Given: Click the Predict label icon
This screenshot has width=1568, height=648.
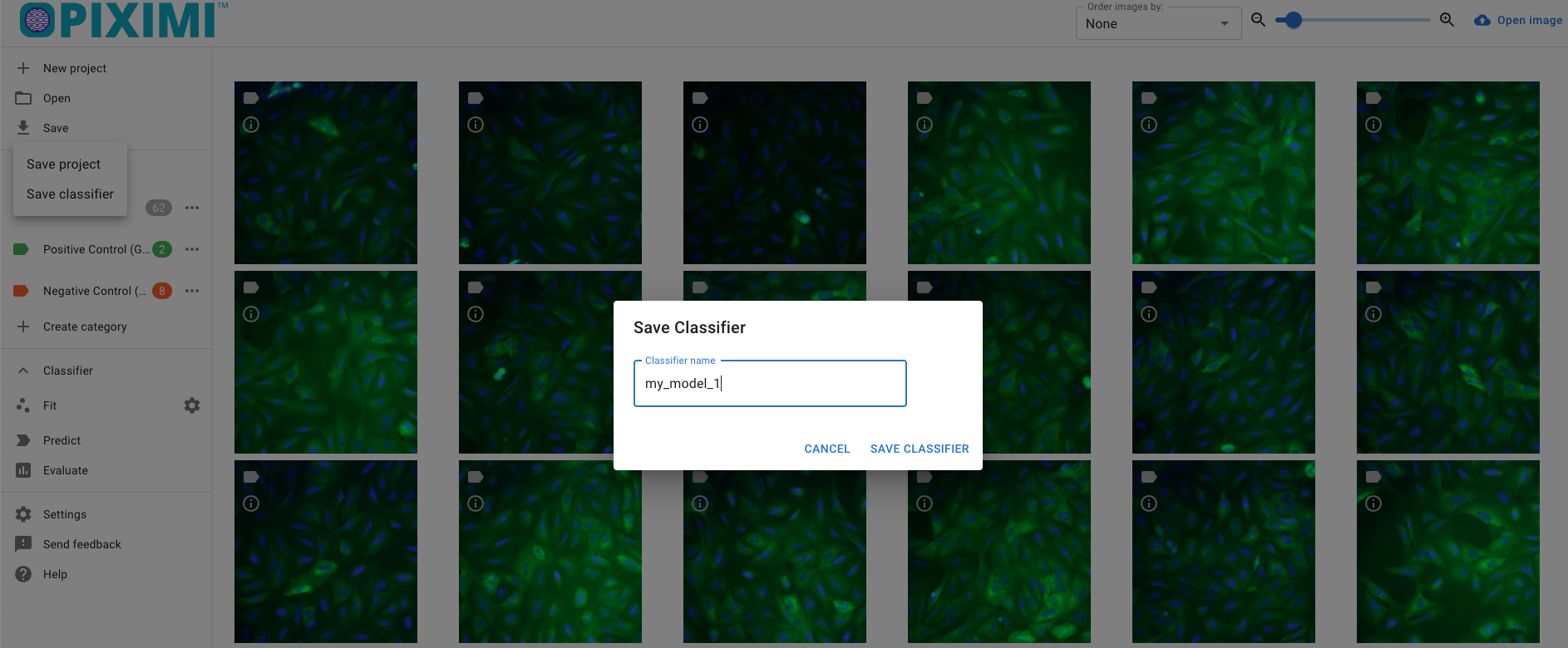Looking at the screenshot, I should pos(23,440).
